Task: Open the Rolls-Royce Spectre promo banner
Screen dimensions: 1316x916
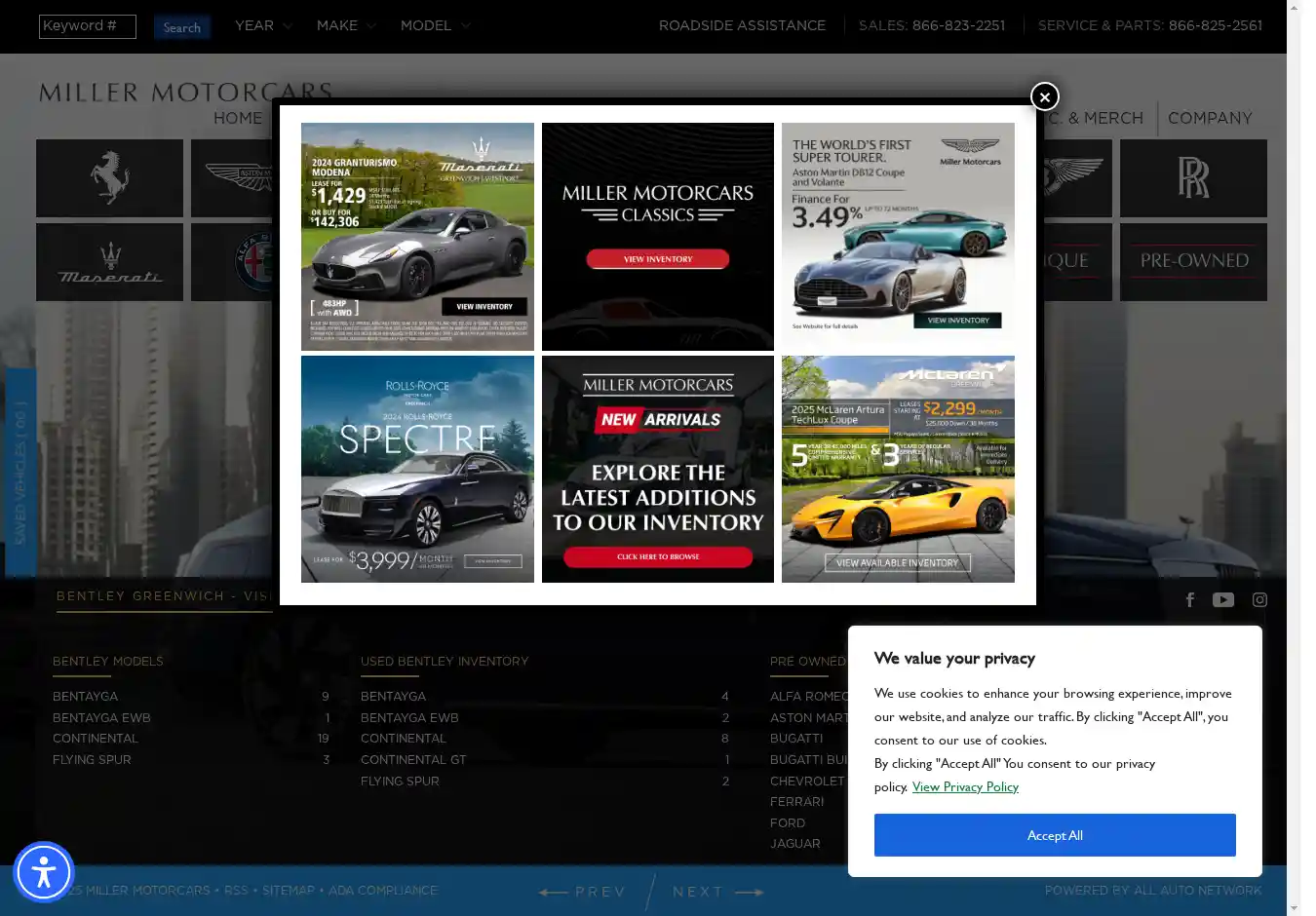Action: pyautogui.click(x=417, y=469)
